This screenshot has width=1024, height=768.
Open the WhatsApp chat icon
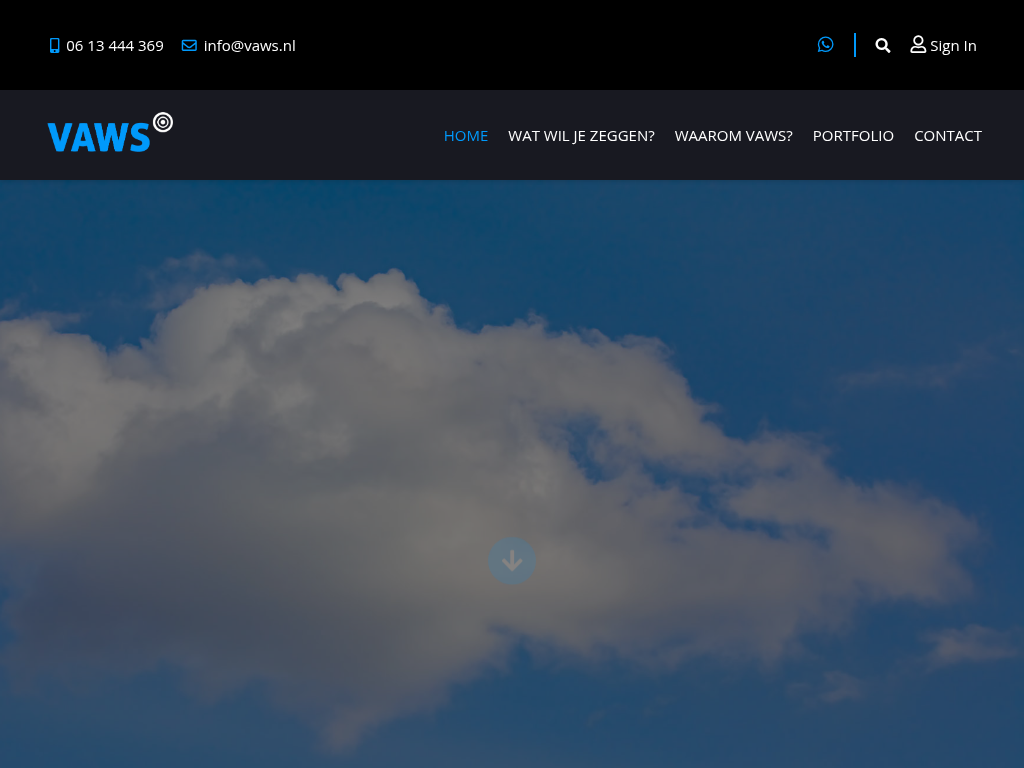point(825,45)
